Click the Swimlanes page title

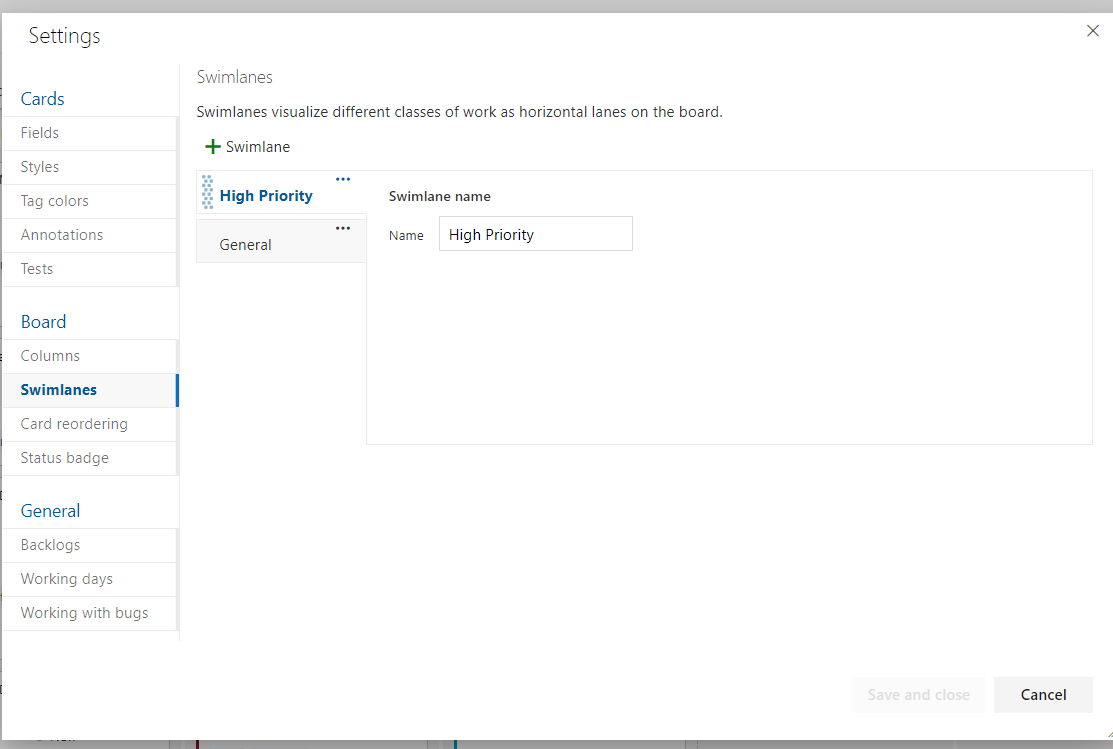tap(234, 77)
